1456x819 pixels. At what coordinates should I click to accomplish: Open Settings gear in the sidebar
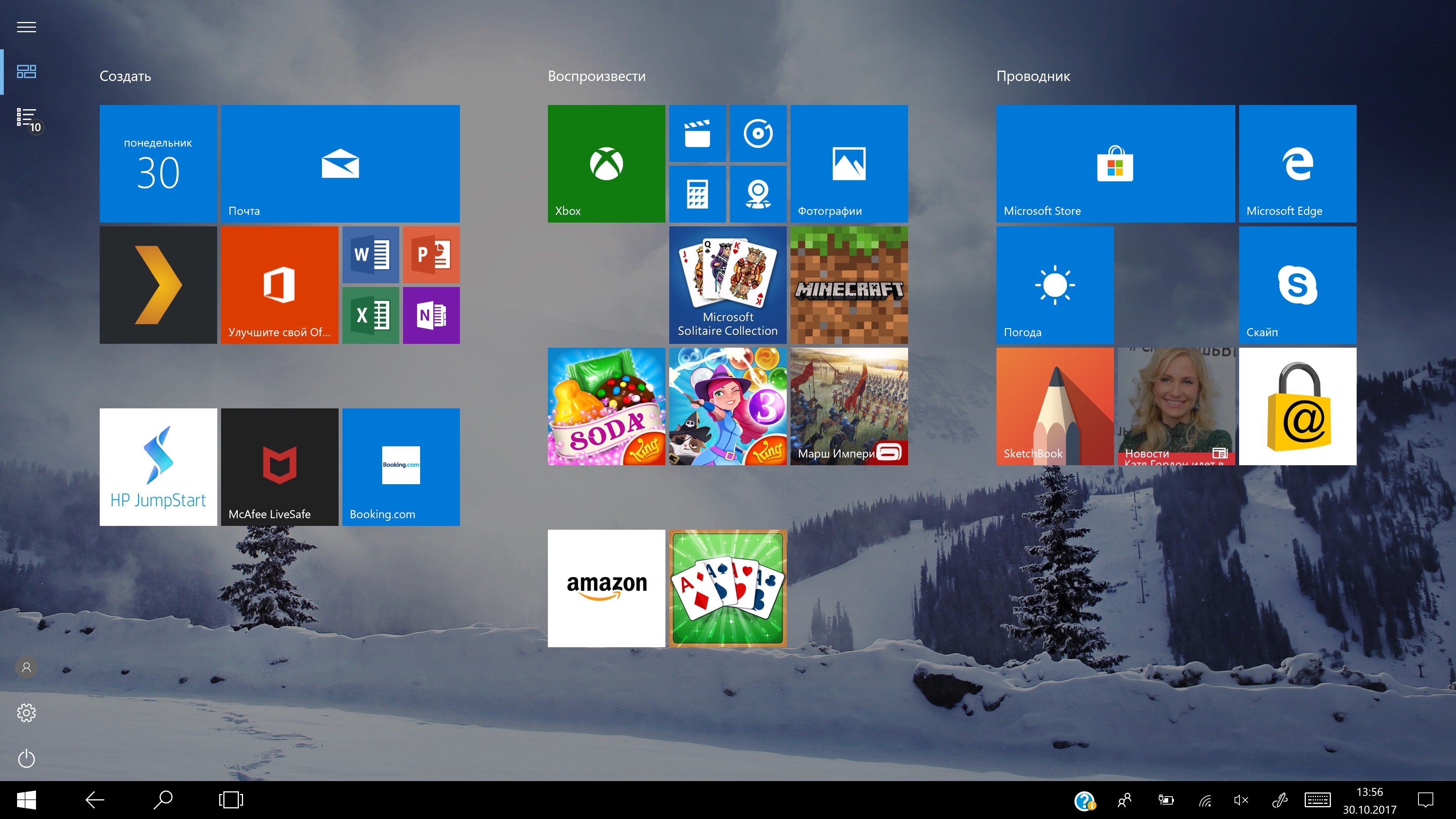(26, 713)
